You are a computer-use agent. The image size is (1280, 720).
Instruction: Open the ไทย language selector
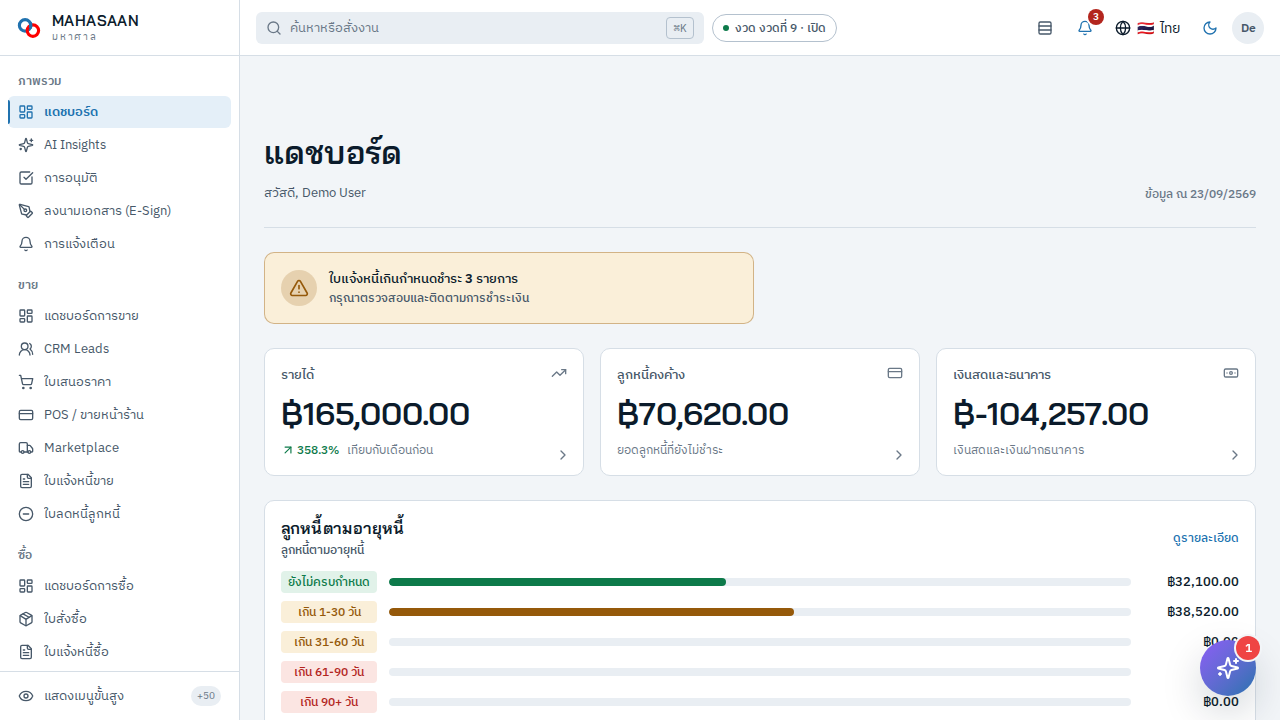click(x=1148, y=28)
